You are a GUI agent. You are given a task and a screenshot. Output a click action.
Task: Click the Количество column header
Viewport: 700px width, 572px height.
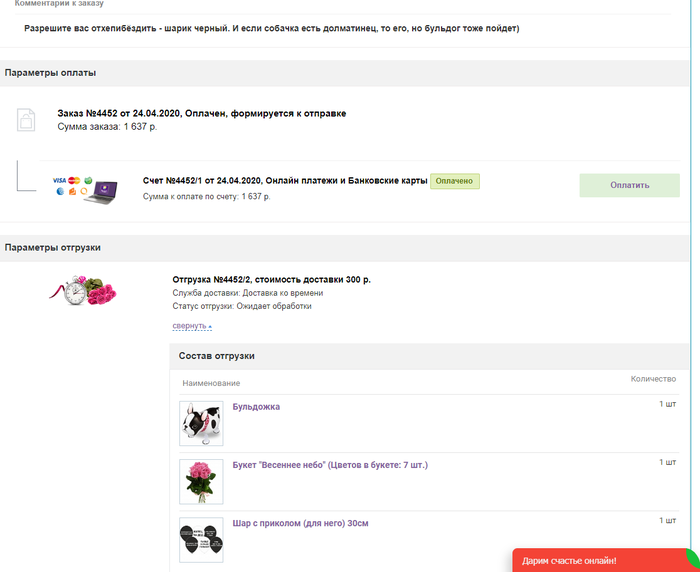[x=653, y=379]
